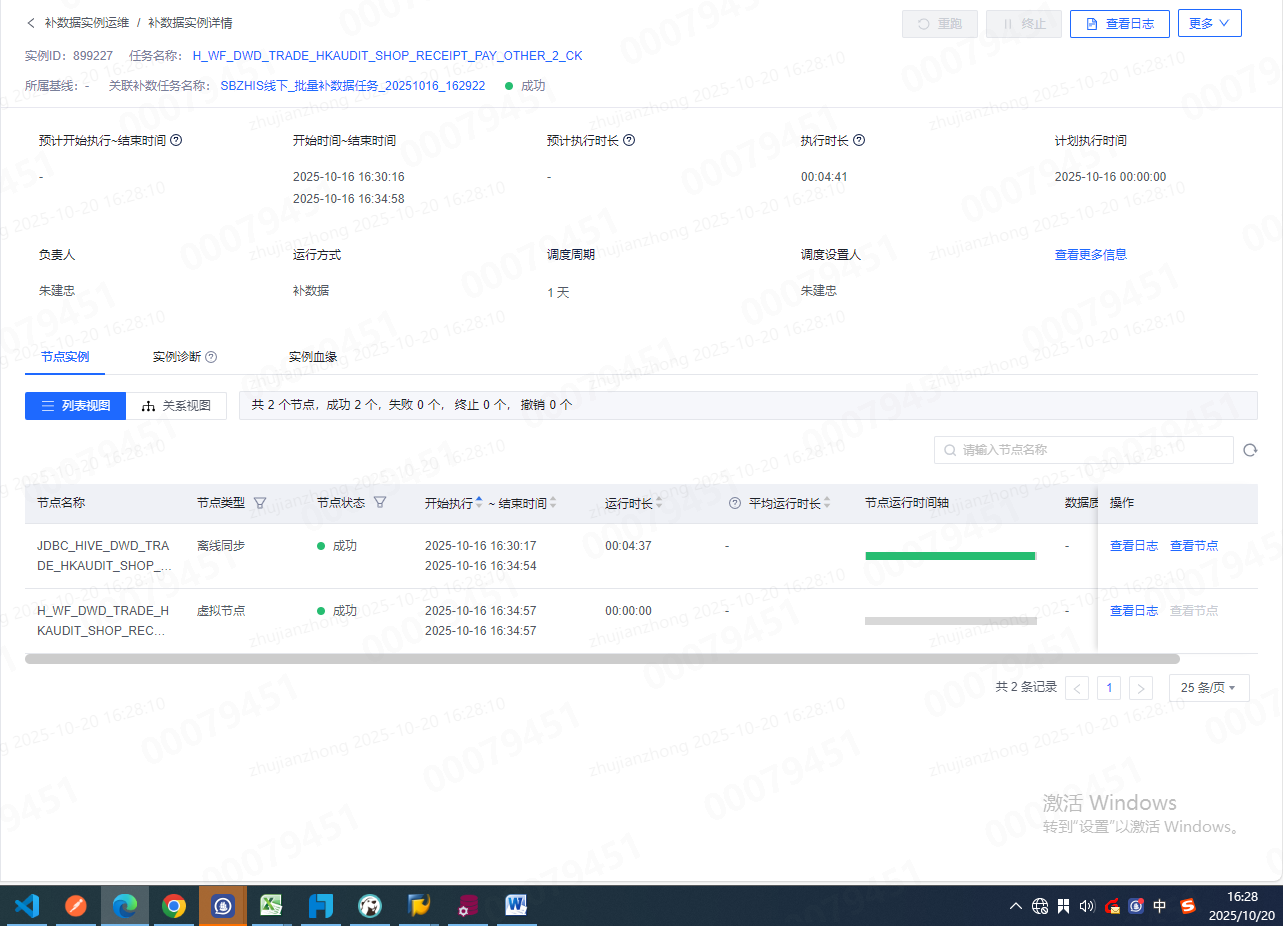Open Visual Studio Code from taskbar
The image size is (1283, 926).
click(27, 906)
